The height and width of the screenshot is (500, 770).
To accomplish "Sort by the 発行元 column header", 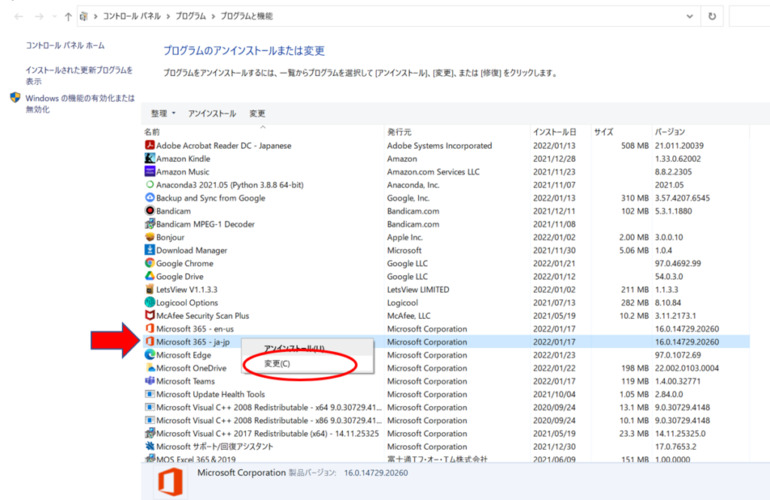I will point(457,132).
